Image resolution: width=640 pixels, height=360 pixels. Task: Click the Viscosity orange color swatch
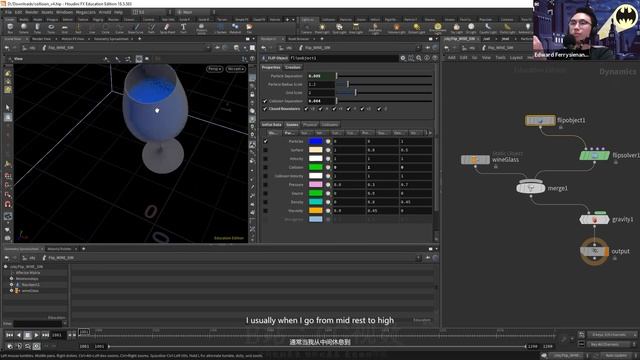[x=316, y=211]
